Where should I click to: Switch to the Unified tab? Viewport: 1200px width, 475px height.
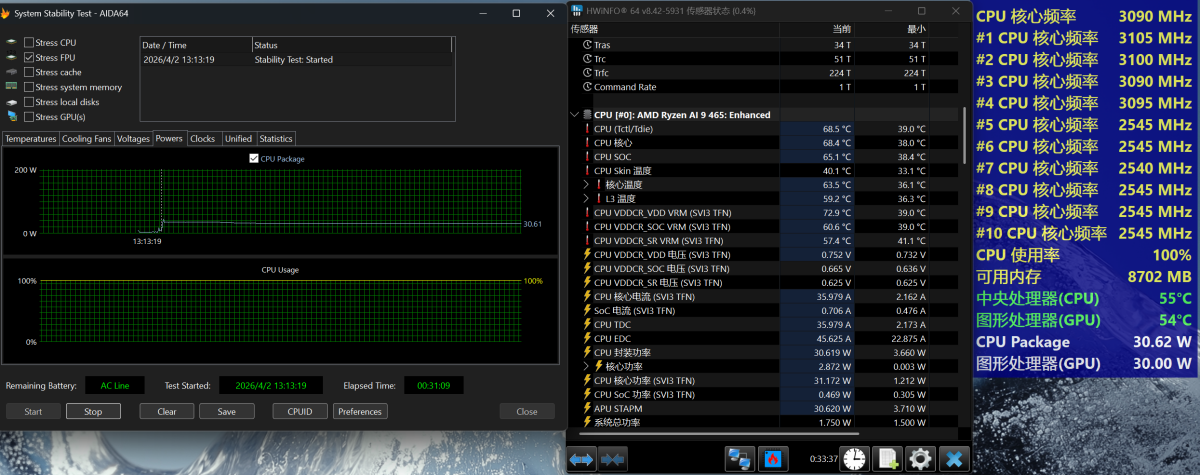pos(238,139)
